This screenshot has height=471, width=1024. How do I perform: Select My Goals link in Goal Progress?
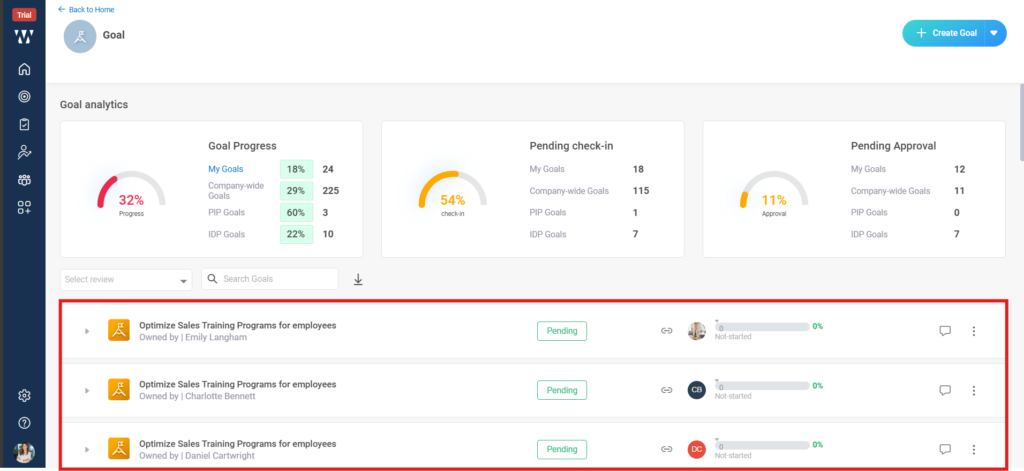pos(226,169)
